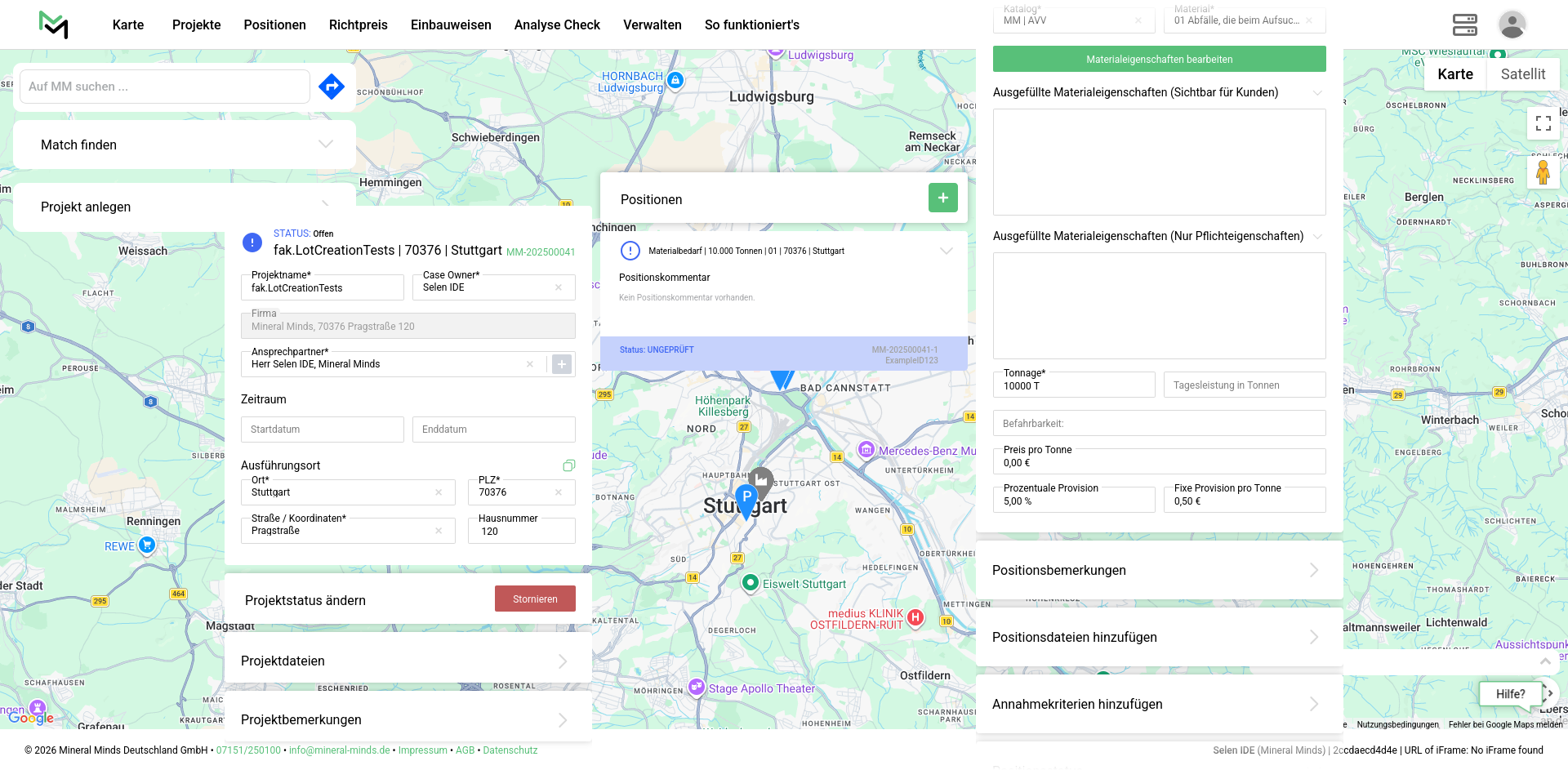The height and width of the screenshot is (770, 1568).
Task: Expand the Projektdateien section
Action: click(x=563, y=661)
